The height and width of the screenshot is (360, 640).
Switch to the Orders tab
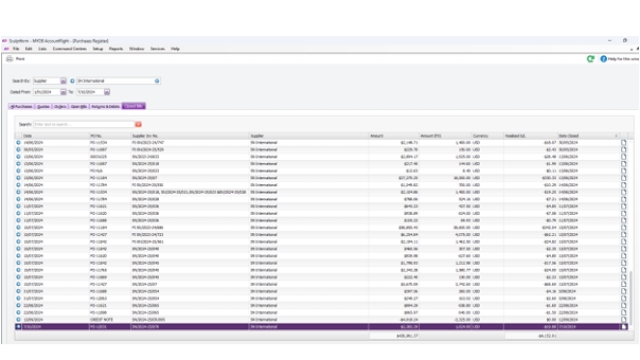(x=60, y=107)
